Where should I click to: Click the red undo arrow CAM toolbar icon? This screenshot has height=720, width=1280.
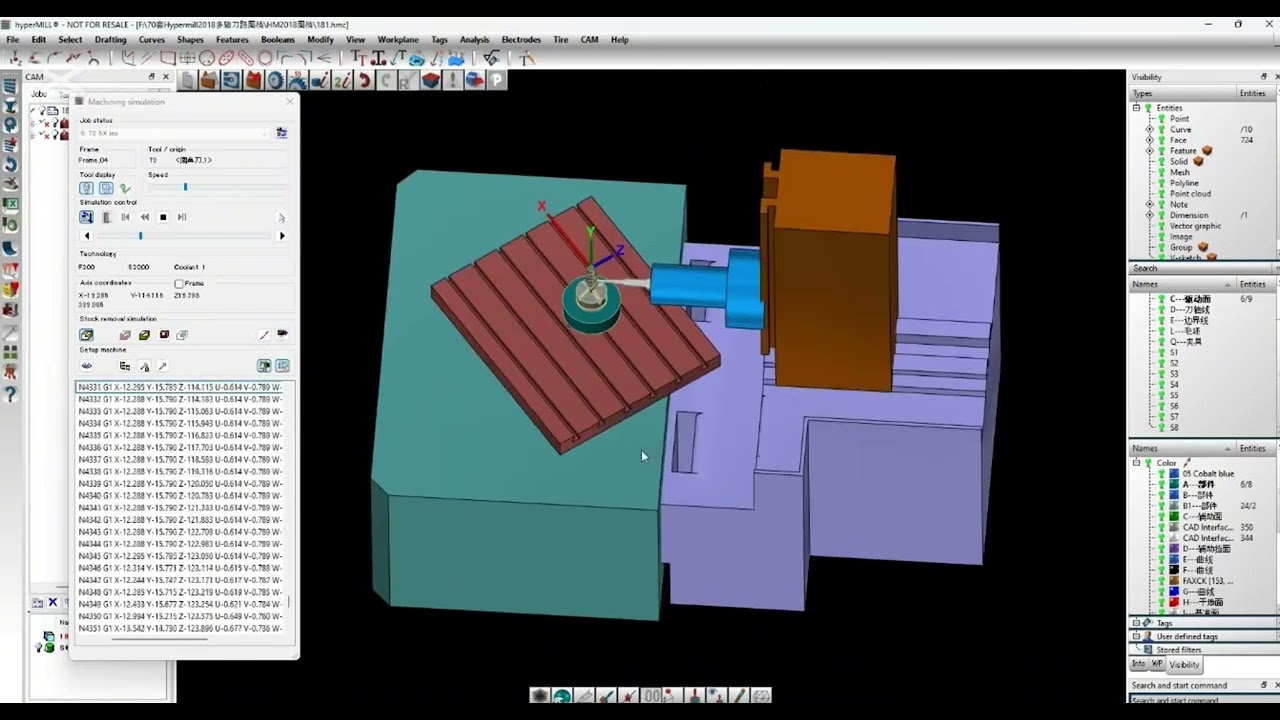(365, 80)
